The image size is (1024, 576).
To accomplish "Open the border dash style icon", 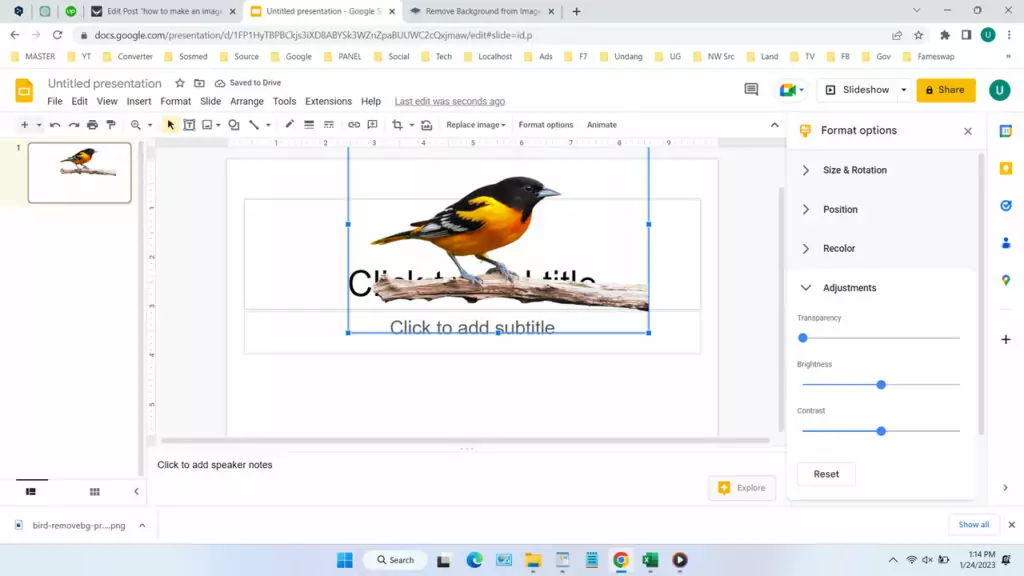I will (x=328, y=125).
